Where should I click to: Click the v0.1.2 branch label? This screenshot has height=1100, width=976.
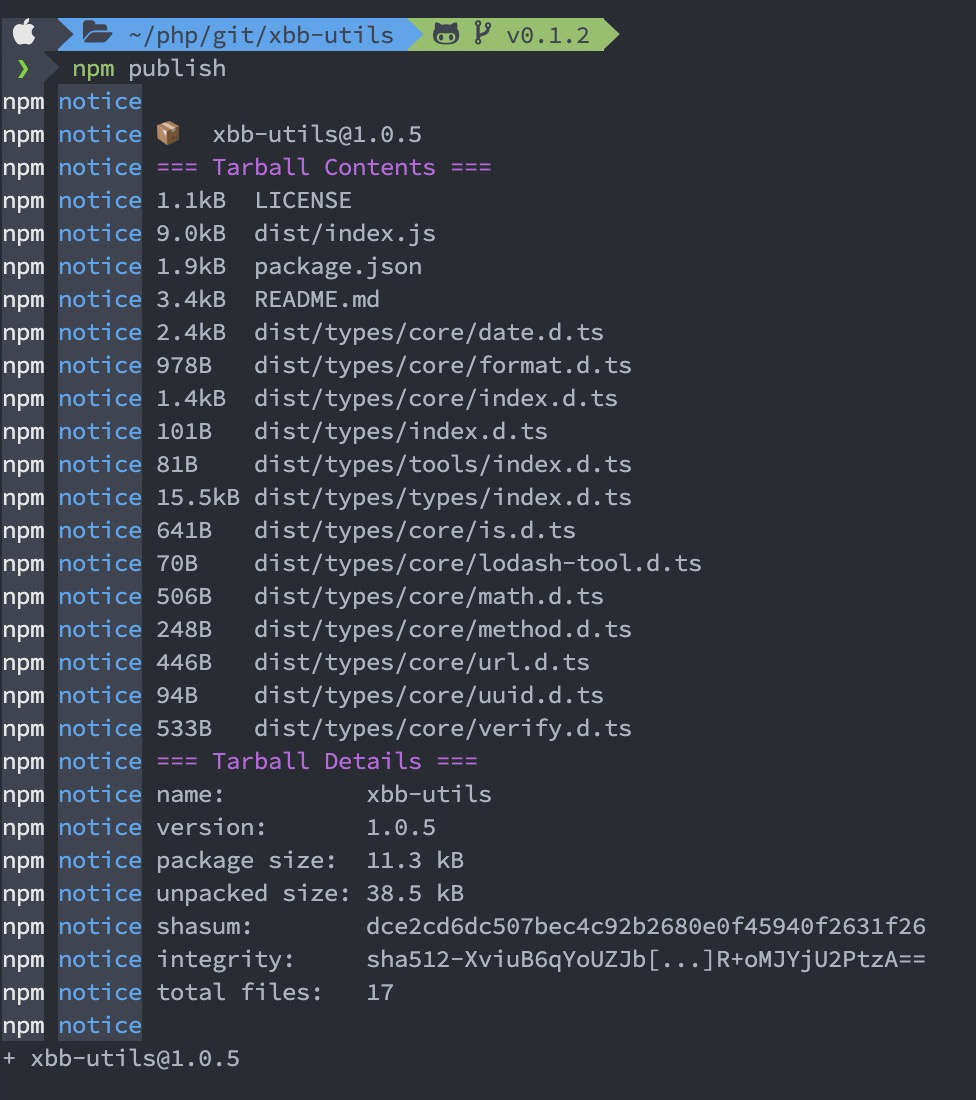click(547, 35)
